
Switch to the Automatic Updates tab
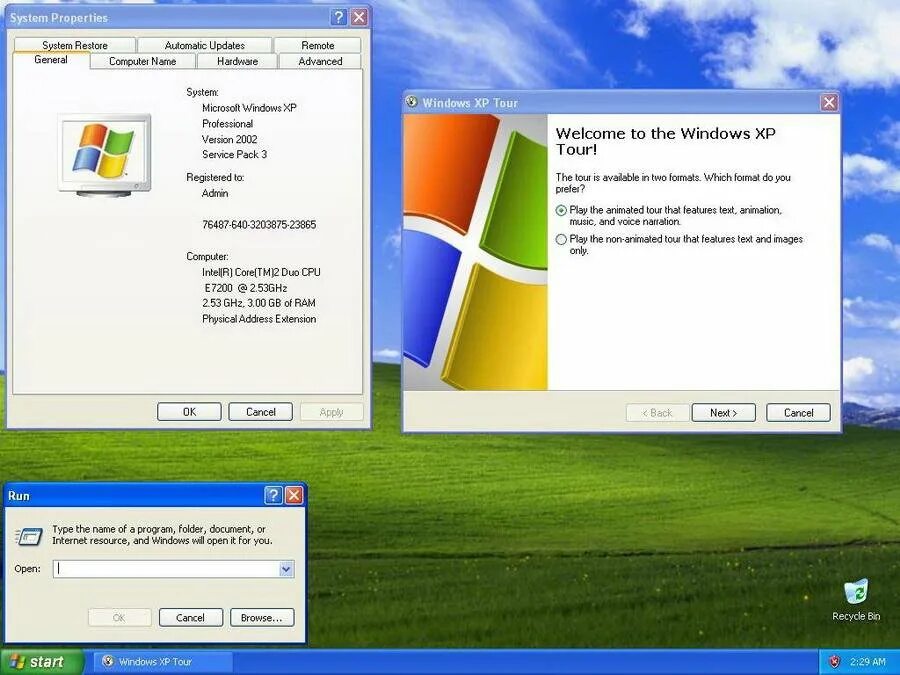(204, 45)
